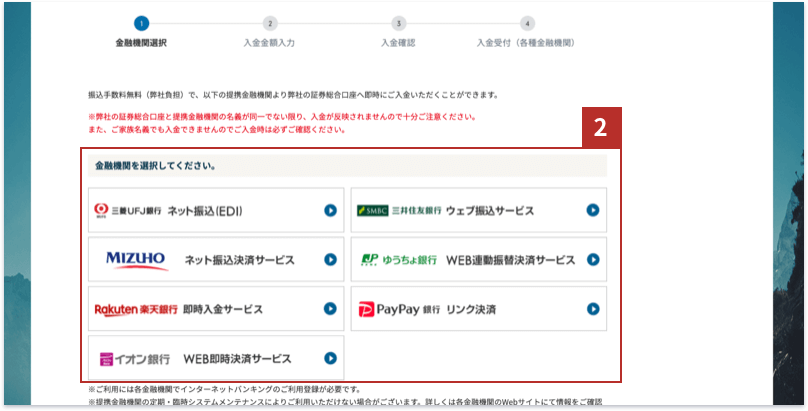Click the SMBC 三井住友銀行 logo
808x411 pixels.
[x=399, y=210]
